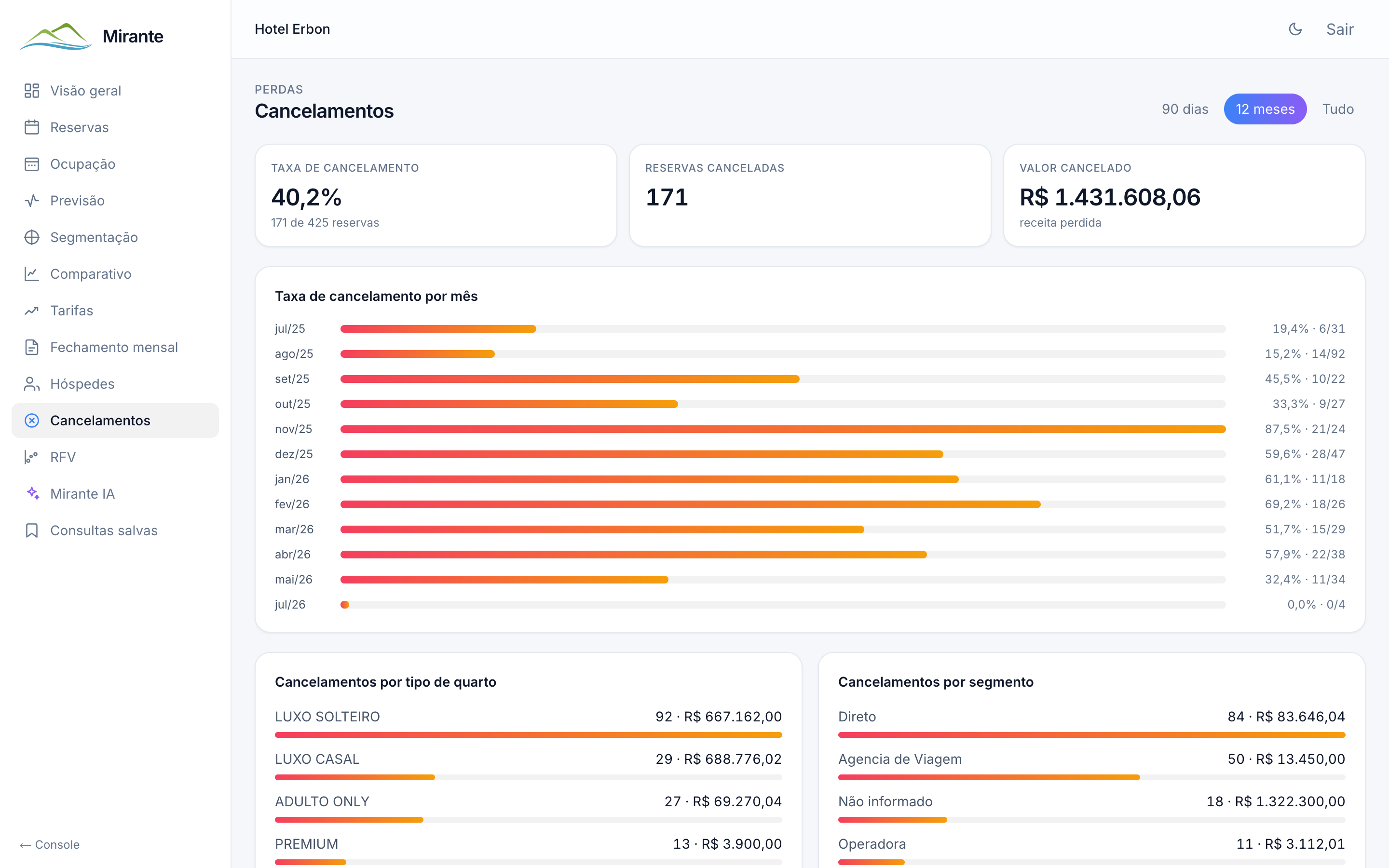
Task: Click the Agencia de Viagem progress bar
Action: [1091, 777]
